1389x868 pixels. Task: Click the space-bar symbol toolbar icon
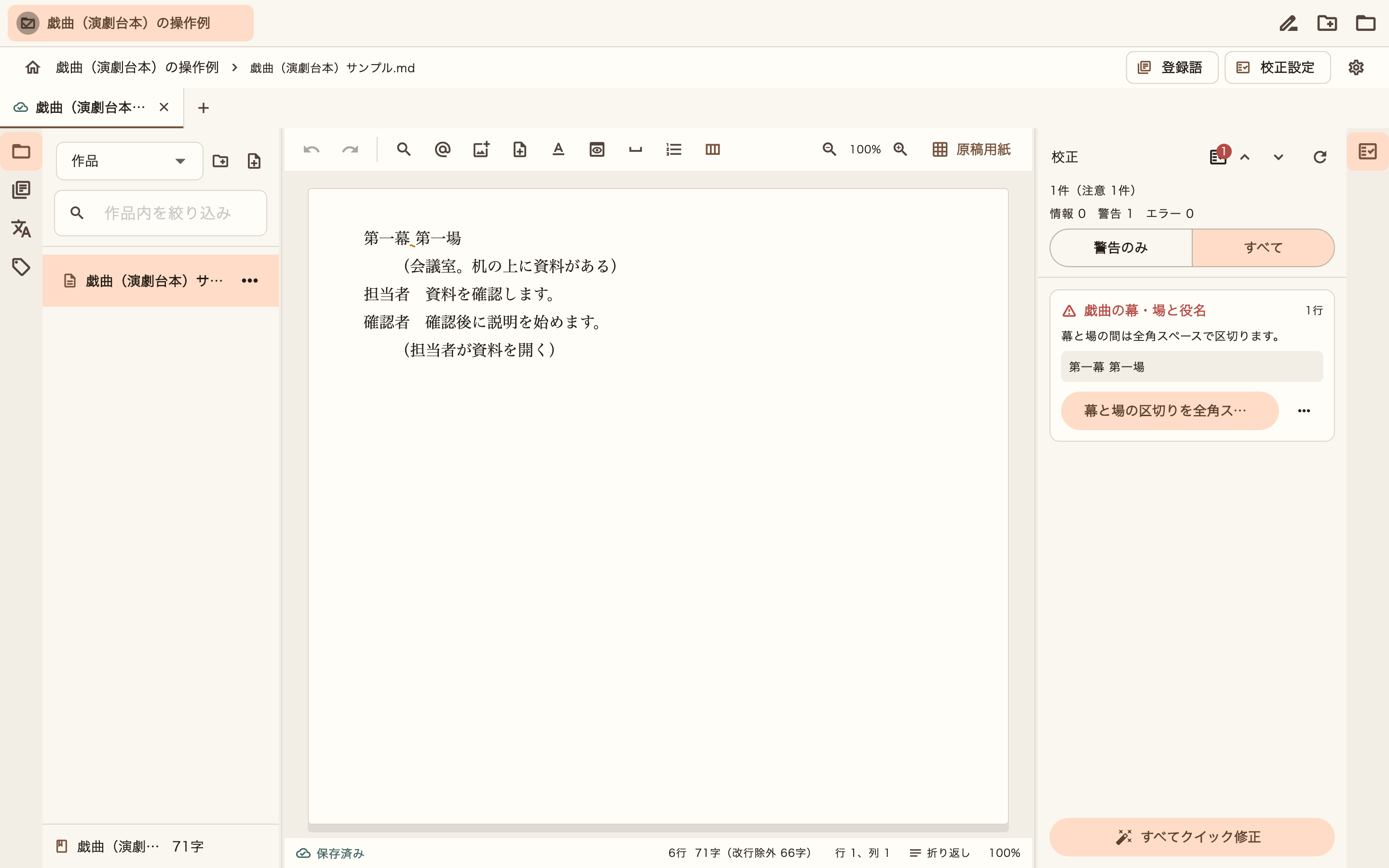pyautogui.click(x=635, y=150)
